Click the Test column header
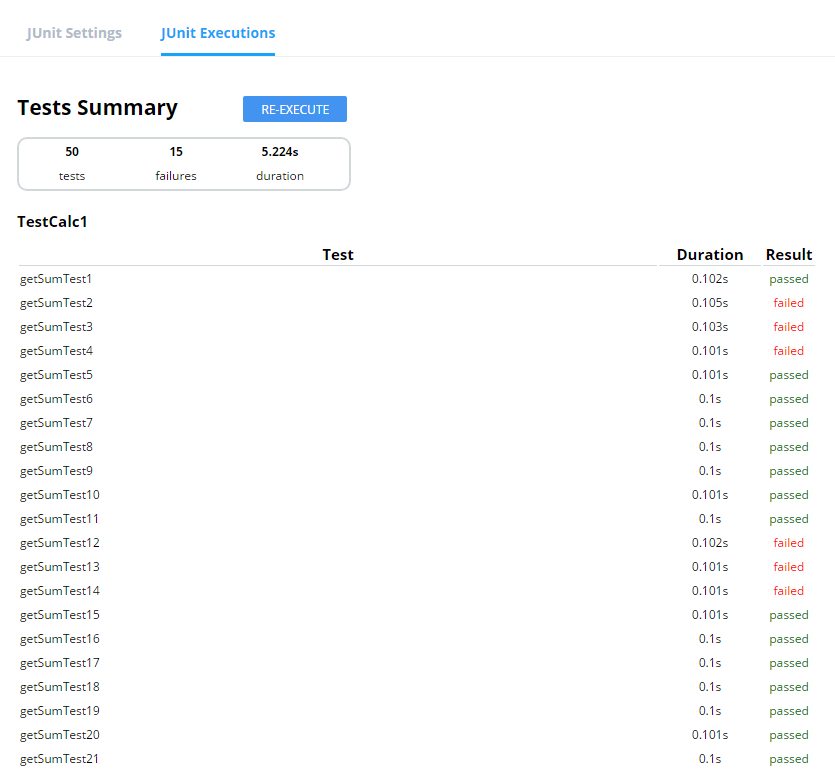 tap(338, 255)
